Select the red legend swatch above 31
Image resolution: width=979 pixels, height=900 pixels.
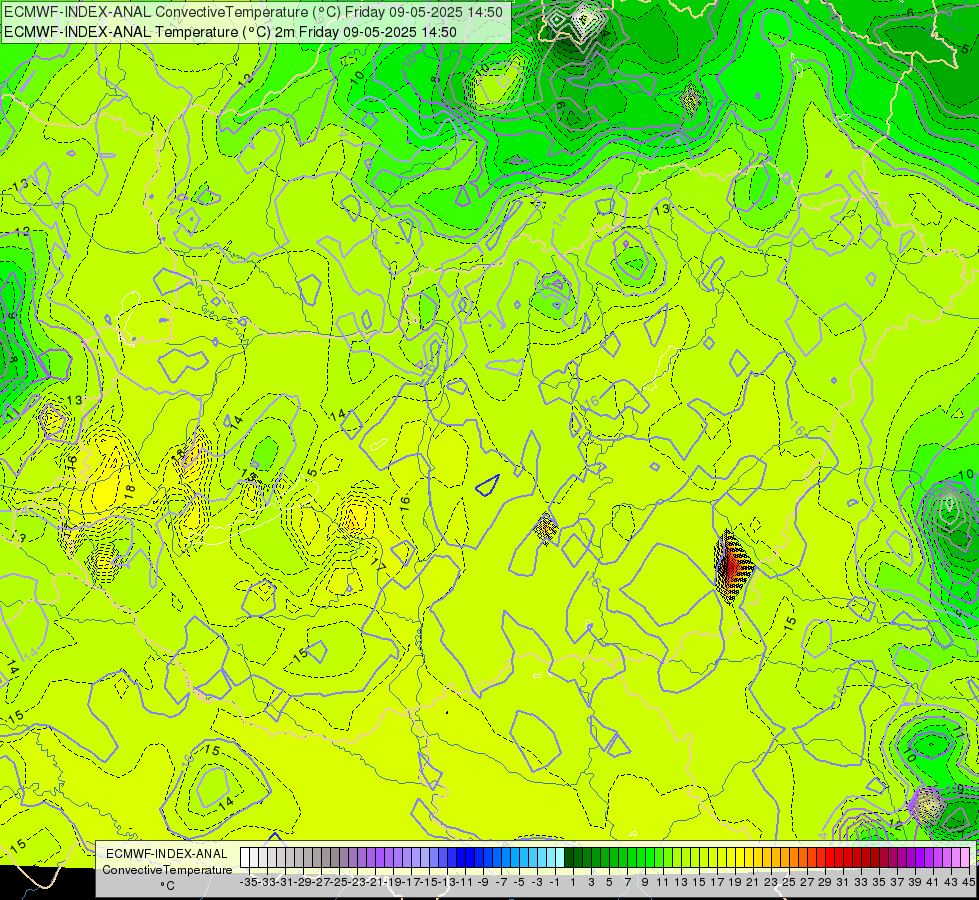pos(841,858)
